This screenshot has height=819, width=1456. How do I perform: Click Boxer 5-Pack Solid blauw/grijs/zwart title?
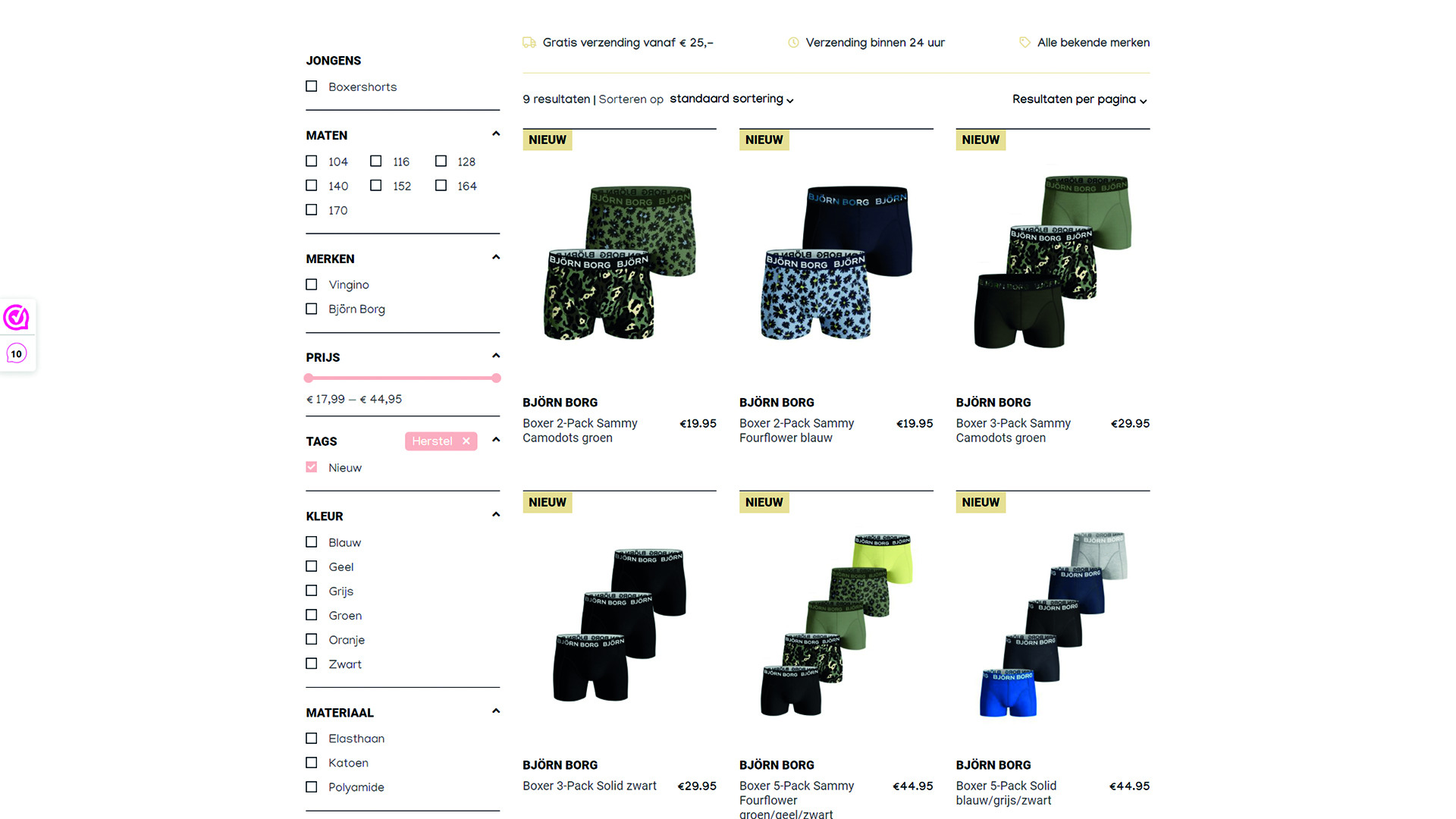pos(1006,793)
